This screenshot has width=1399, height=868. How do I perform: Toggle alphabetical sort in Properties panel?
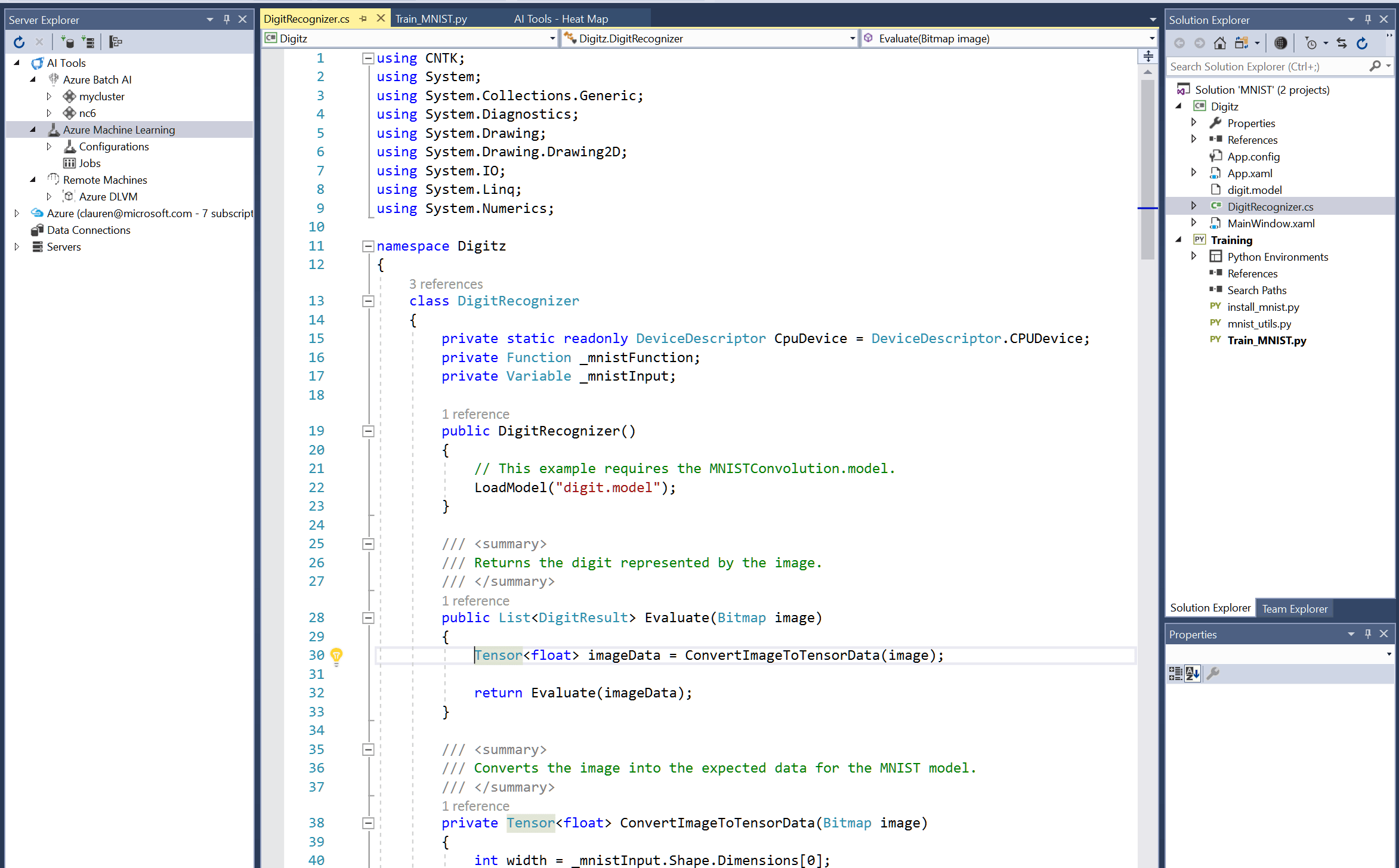click(x=1193, y=674)
